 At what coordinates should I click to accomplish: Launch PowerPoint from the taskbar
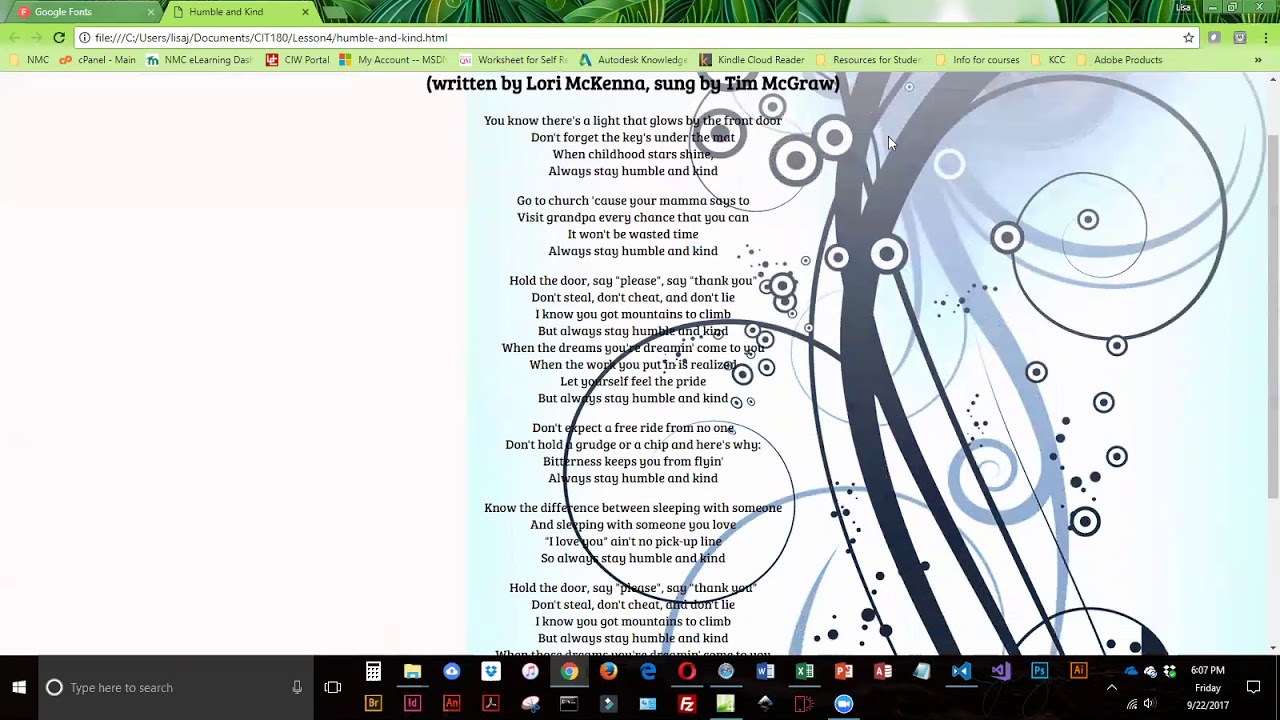pos(843,671)
